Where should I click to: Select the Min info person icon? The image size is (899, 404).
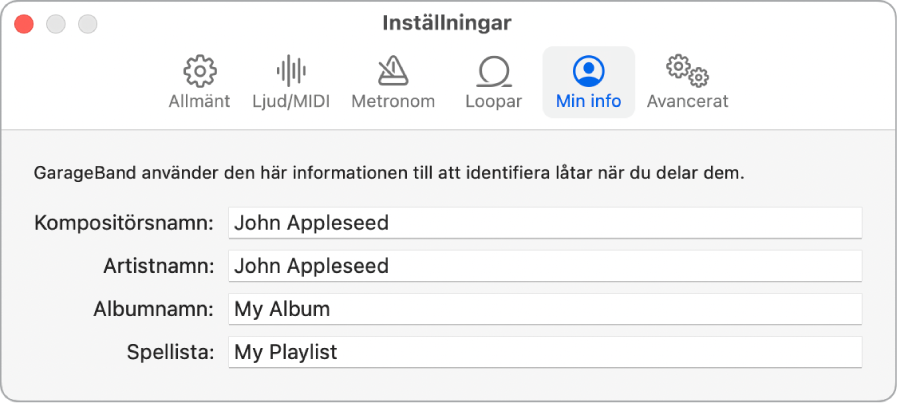pos(589,71)
